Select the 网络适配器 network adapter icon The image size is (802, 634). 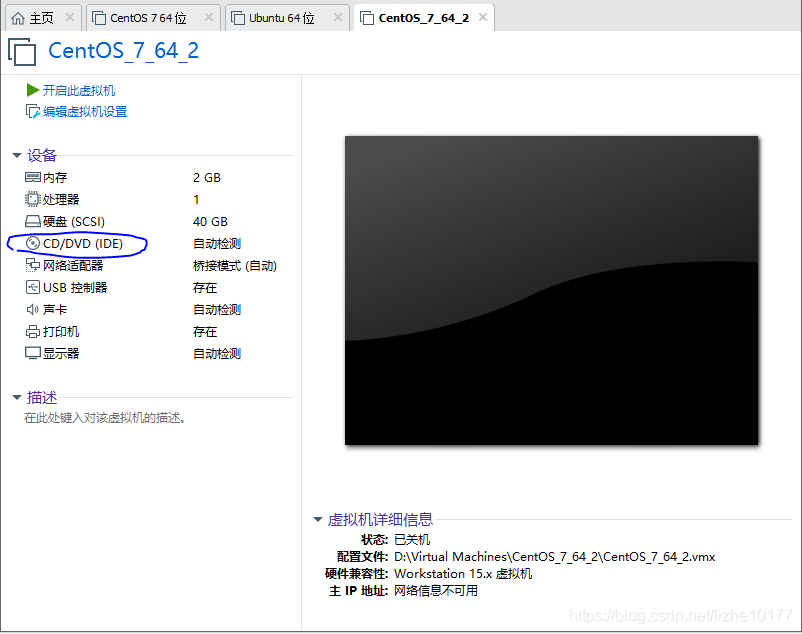[x=33, y=265]
